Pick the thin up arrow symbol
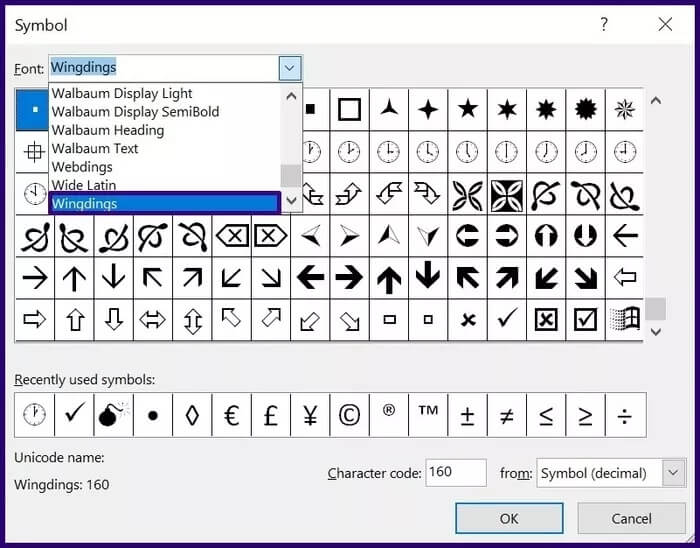 coord(74,278)
